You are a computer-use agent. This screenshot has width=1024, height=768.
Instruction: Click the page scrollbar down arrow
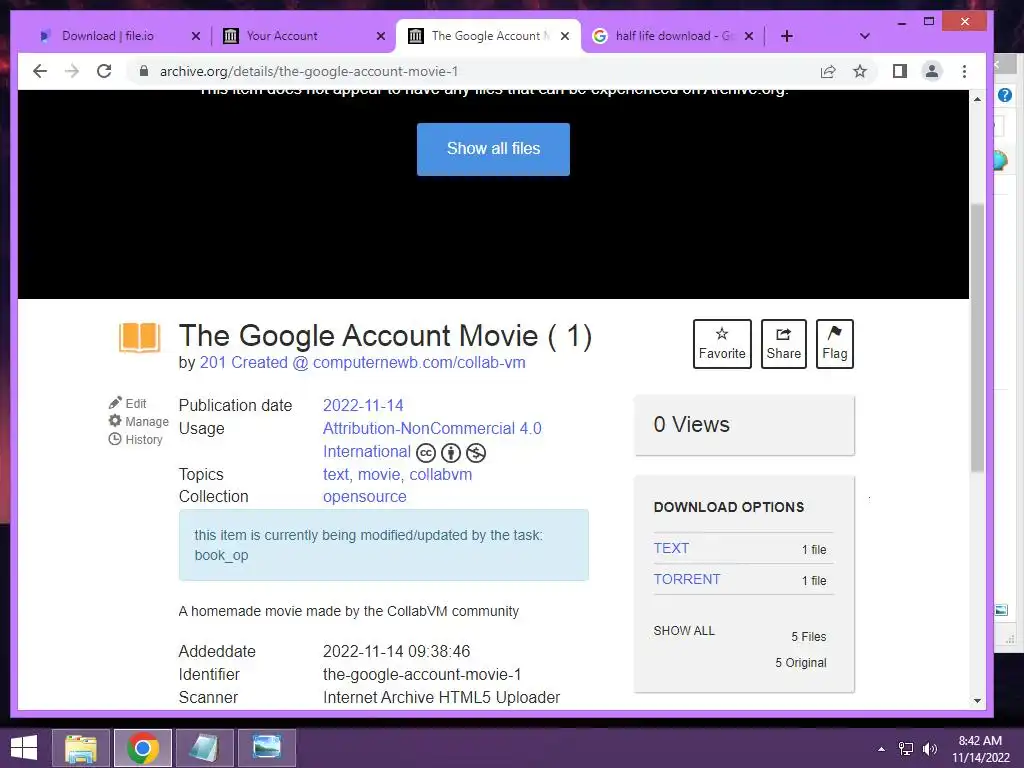[977, 701]
